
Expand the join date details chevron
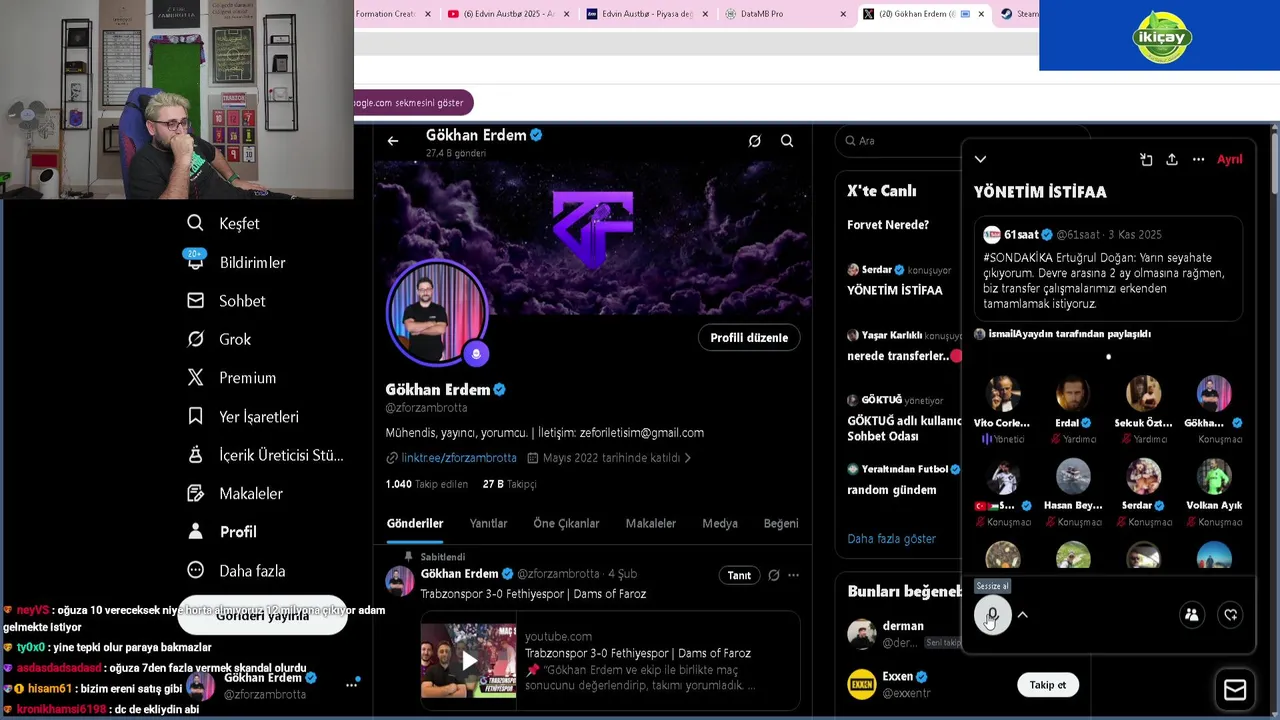687,458
